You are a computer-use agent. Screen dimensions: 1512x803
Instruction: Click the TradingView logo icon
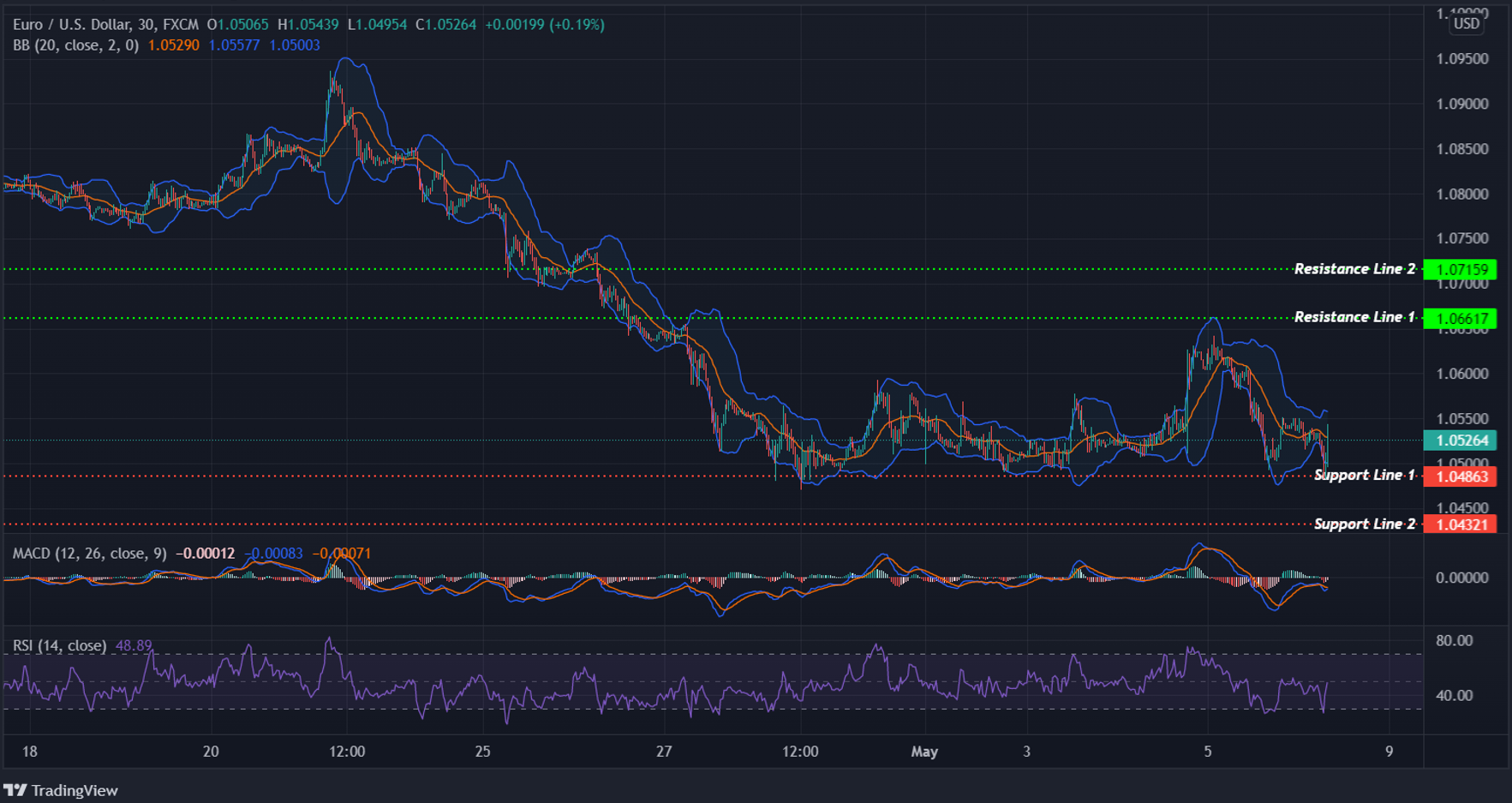pos(15,790)
